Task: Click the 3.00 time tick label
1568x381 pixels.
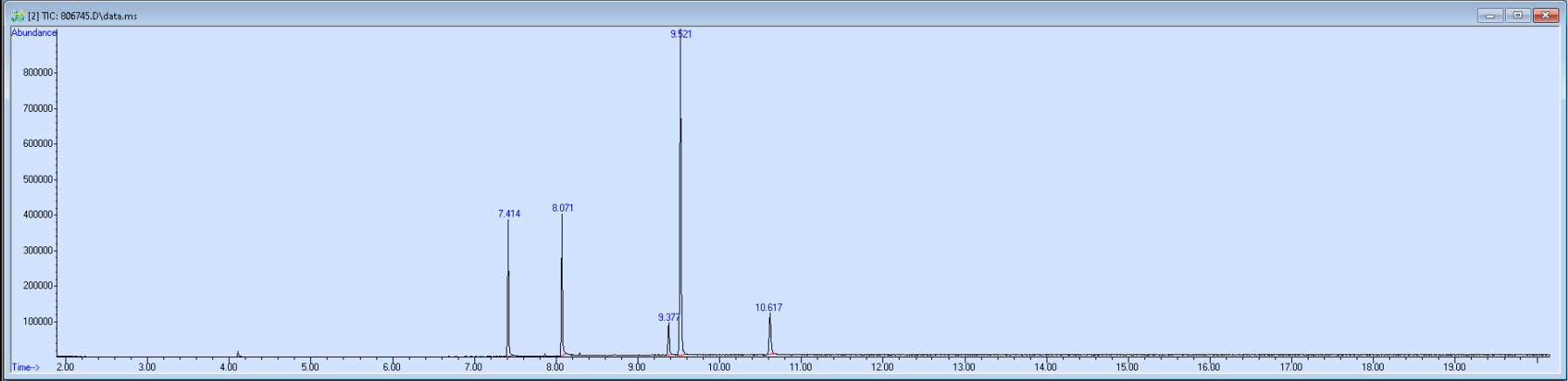Action: pos(147,367)
